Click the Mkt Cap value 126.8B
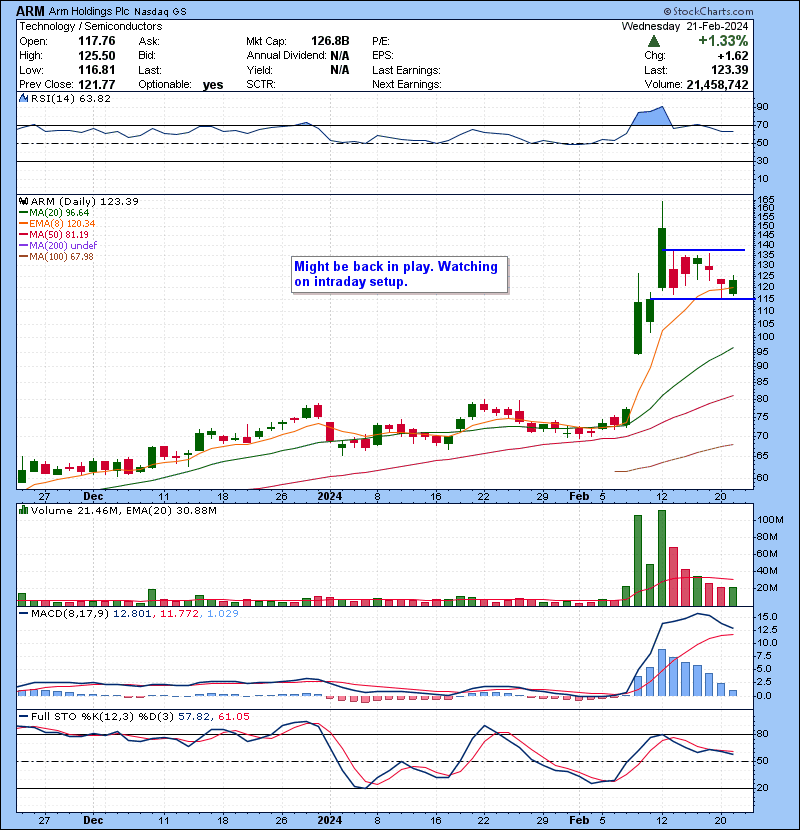 pos(330,41)
